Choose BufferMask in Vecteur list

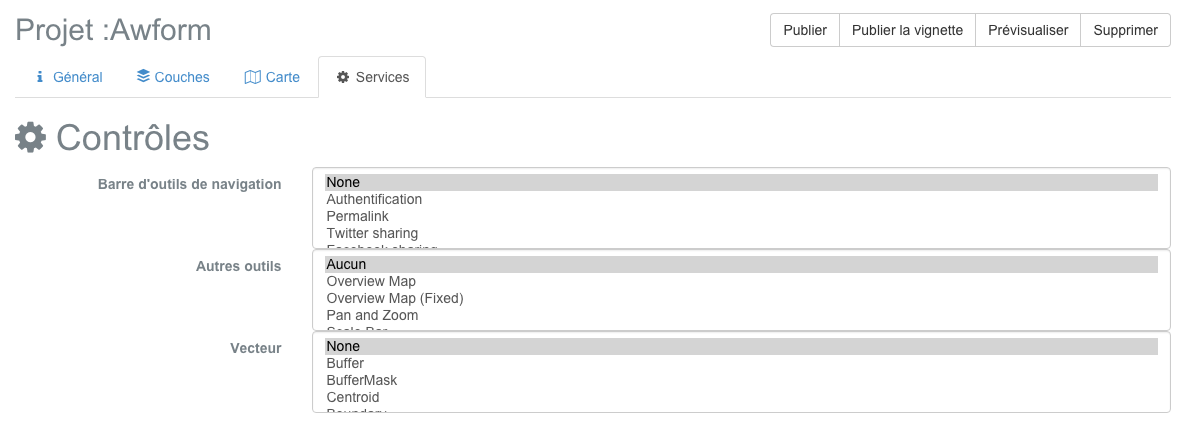[742, 380]
